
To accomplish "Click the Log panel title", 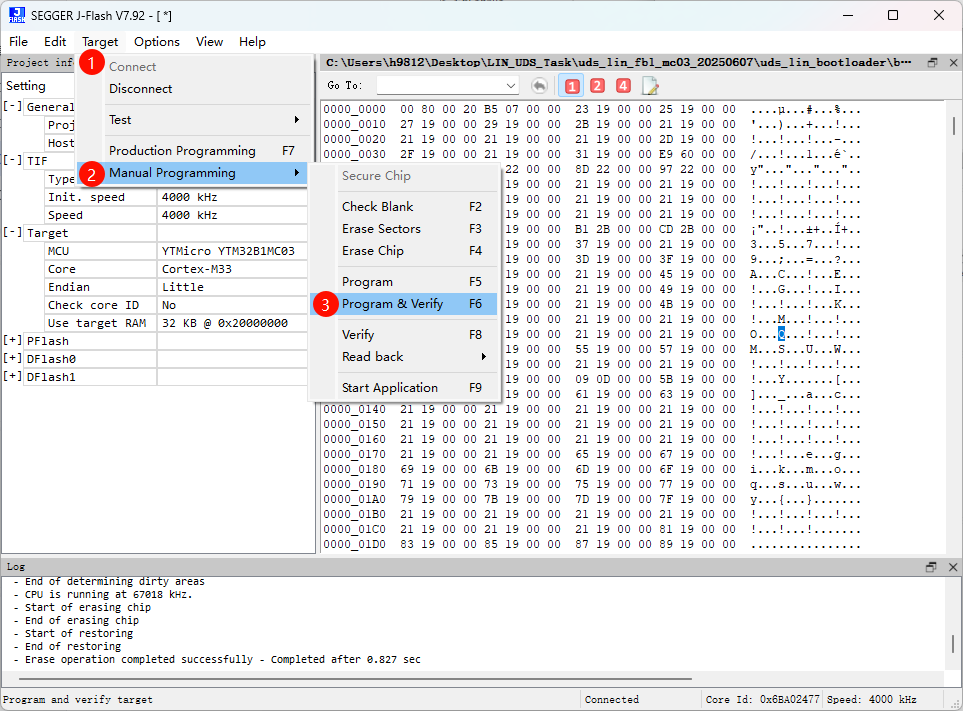I will point(16,567).
